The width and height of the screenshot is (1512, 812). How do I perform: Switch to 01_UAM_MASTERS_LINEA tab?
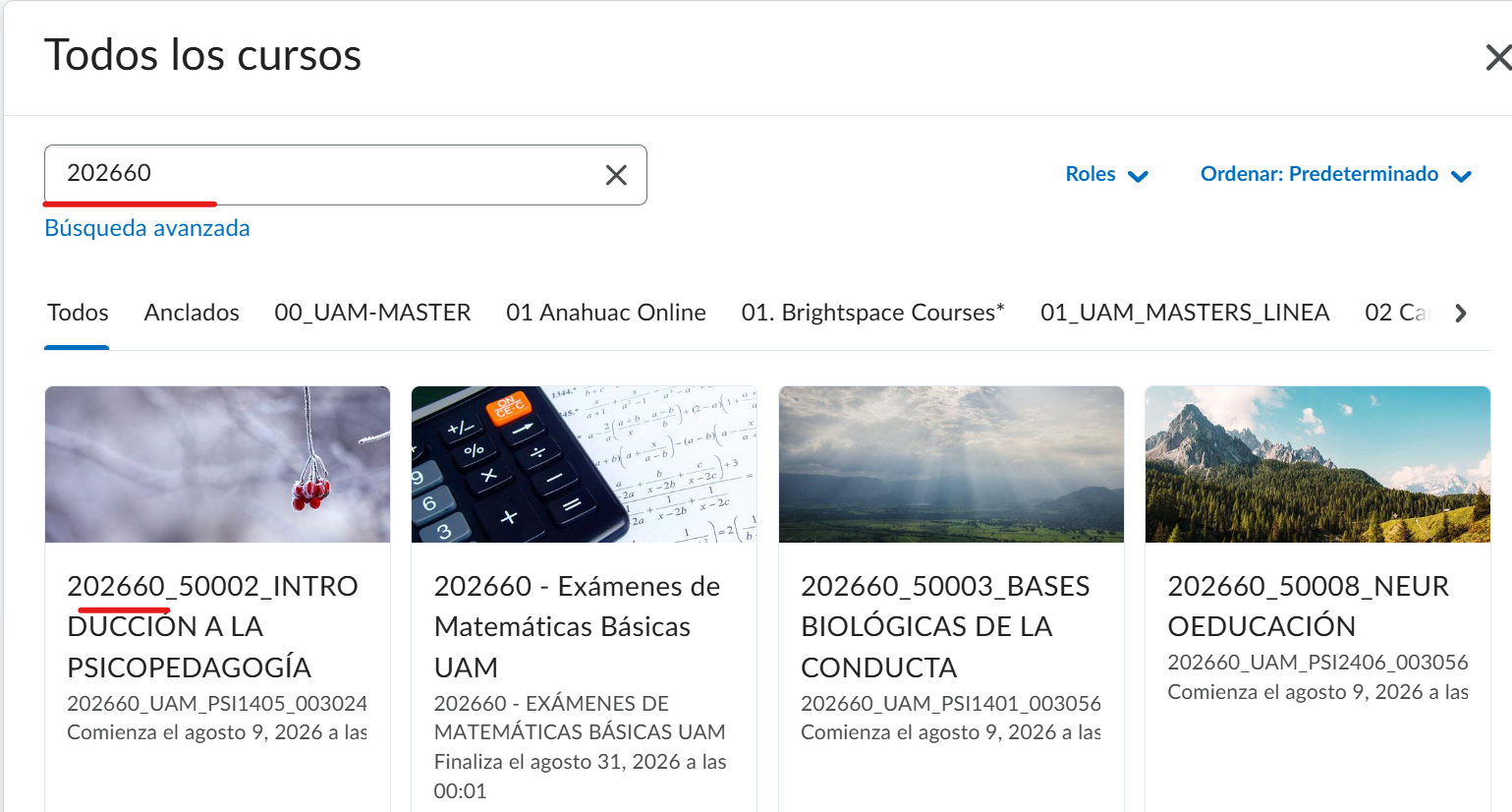[x=1185, y=313]
